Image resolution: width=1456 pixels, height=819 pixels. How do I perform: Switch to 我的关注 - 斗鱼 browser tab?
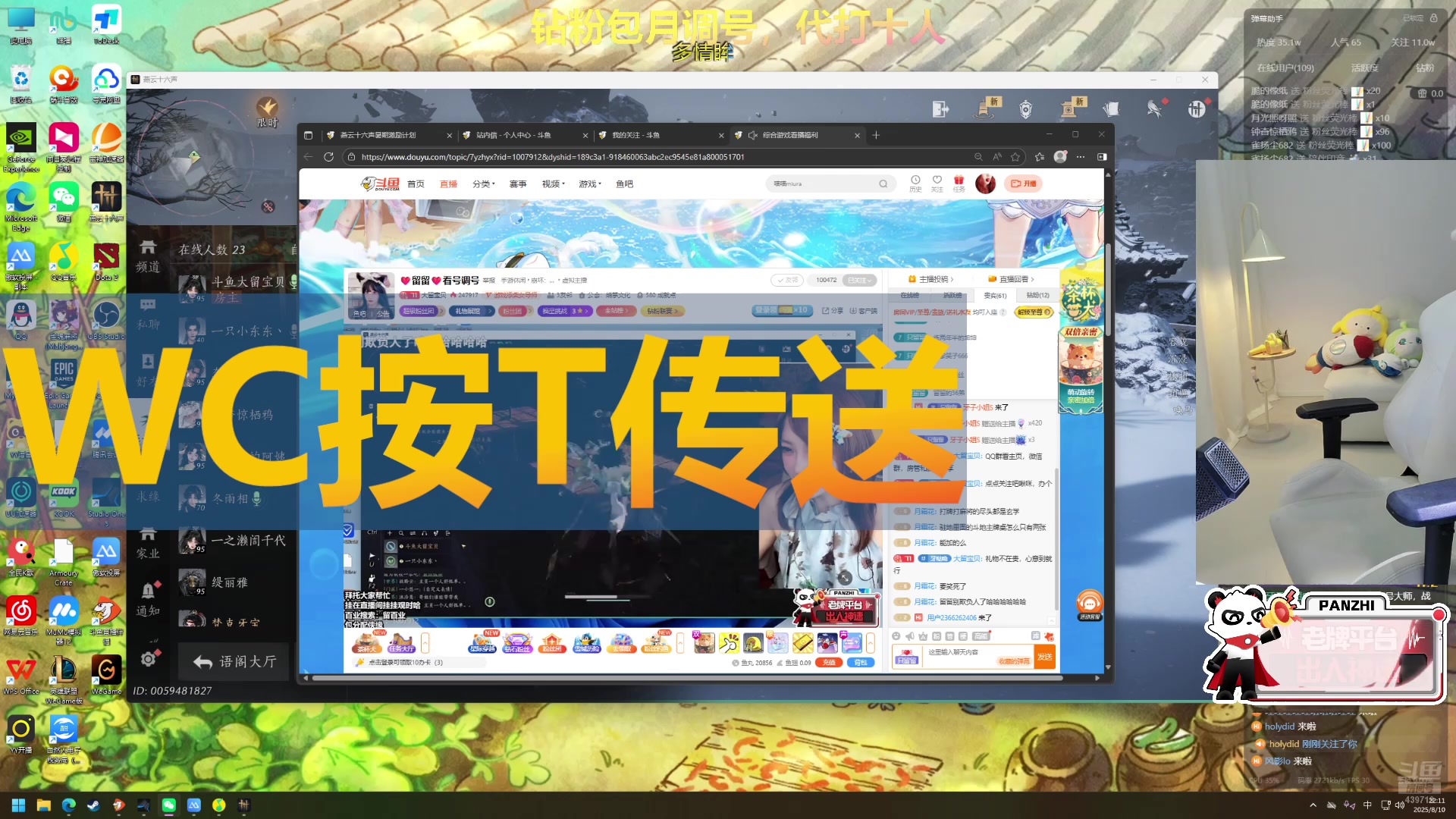coord(660,135)
